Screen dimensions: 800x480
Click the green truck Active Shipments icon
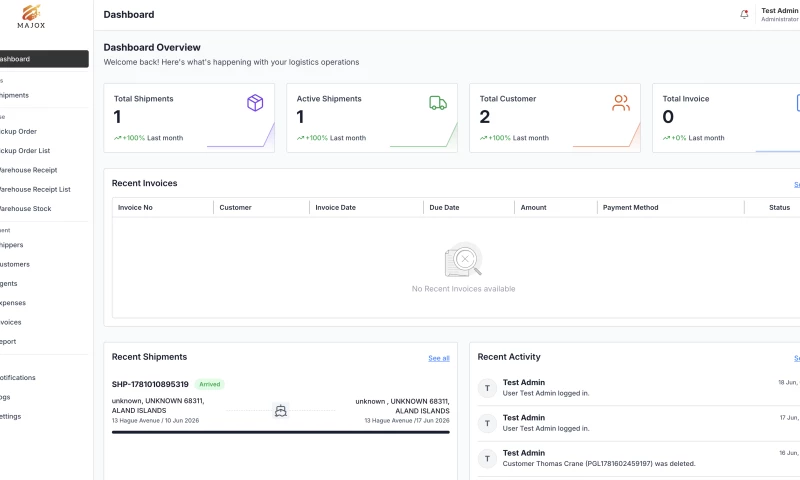(x=438, y=103)
